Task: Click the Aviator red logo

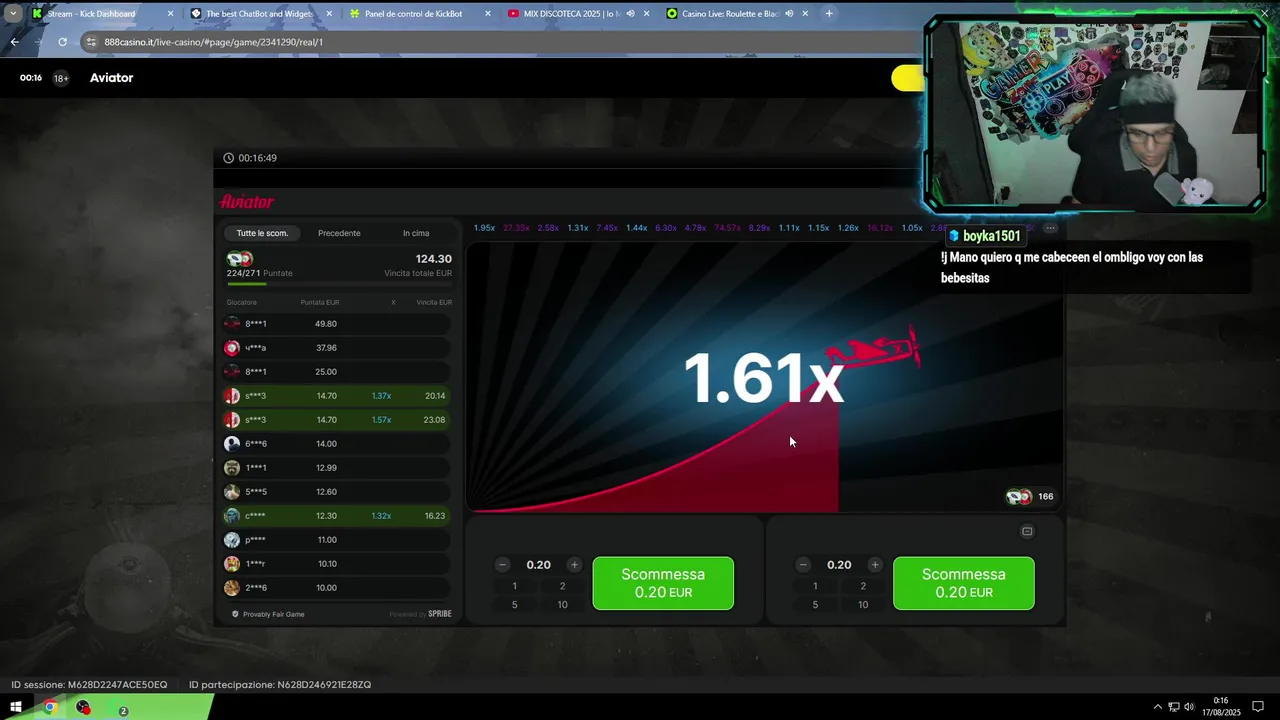Action: coord(247,202)
